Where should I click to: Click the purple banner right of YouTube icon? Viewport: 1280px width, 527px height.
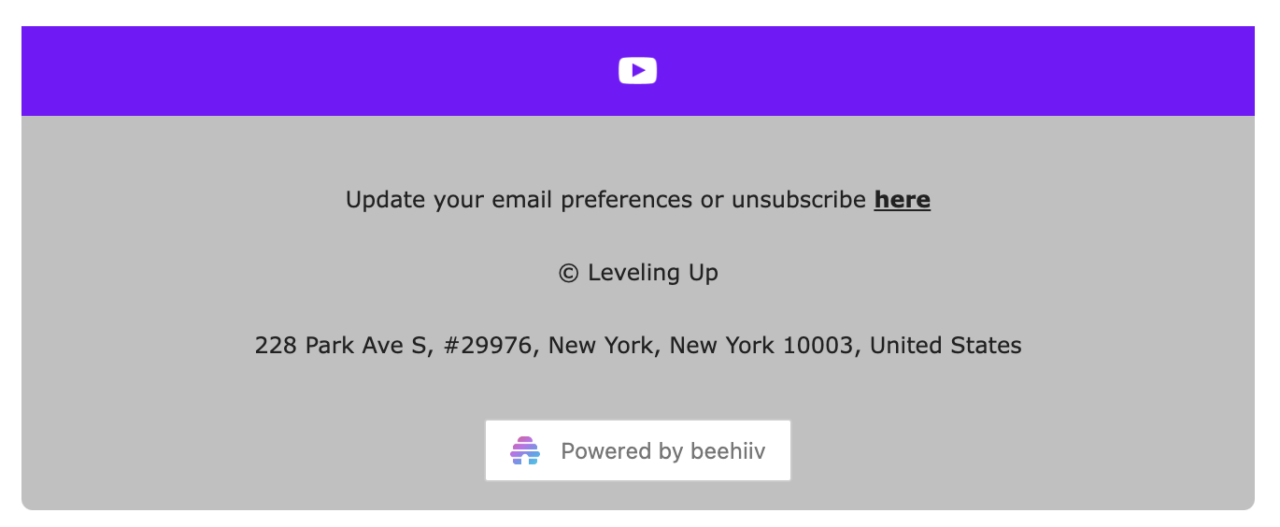point(950,71)
